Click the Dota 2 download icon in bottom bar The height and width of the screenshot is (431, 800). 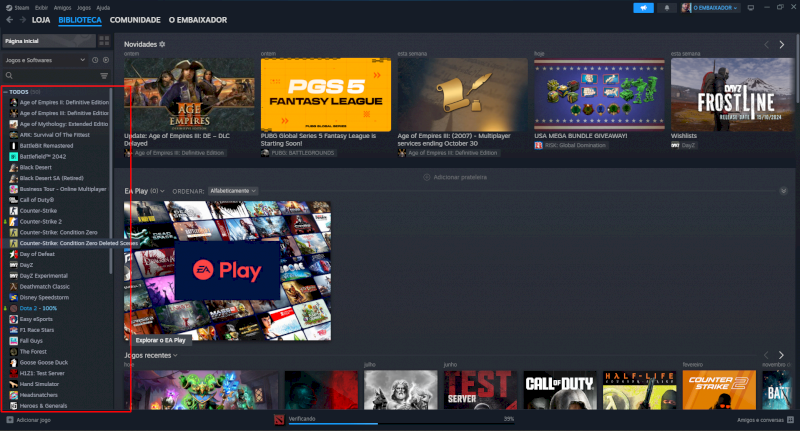coord(279,420)
